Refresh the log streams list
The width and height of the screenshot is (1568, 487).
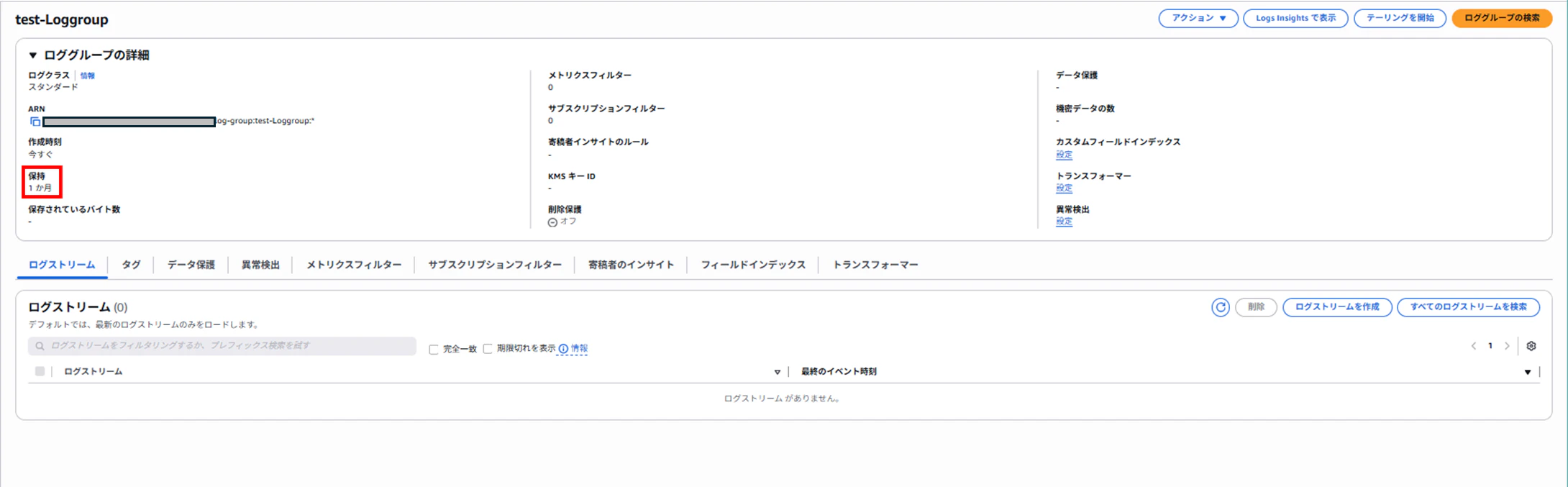pos(1221,307)
